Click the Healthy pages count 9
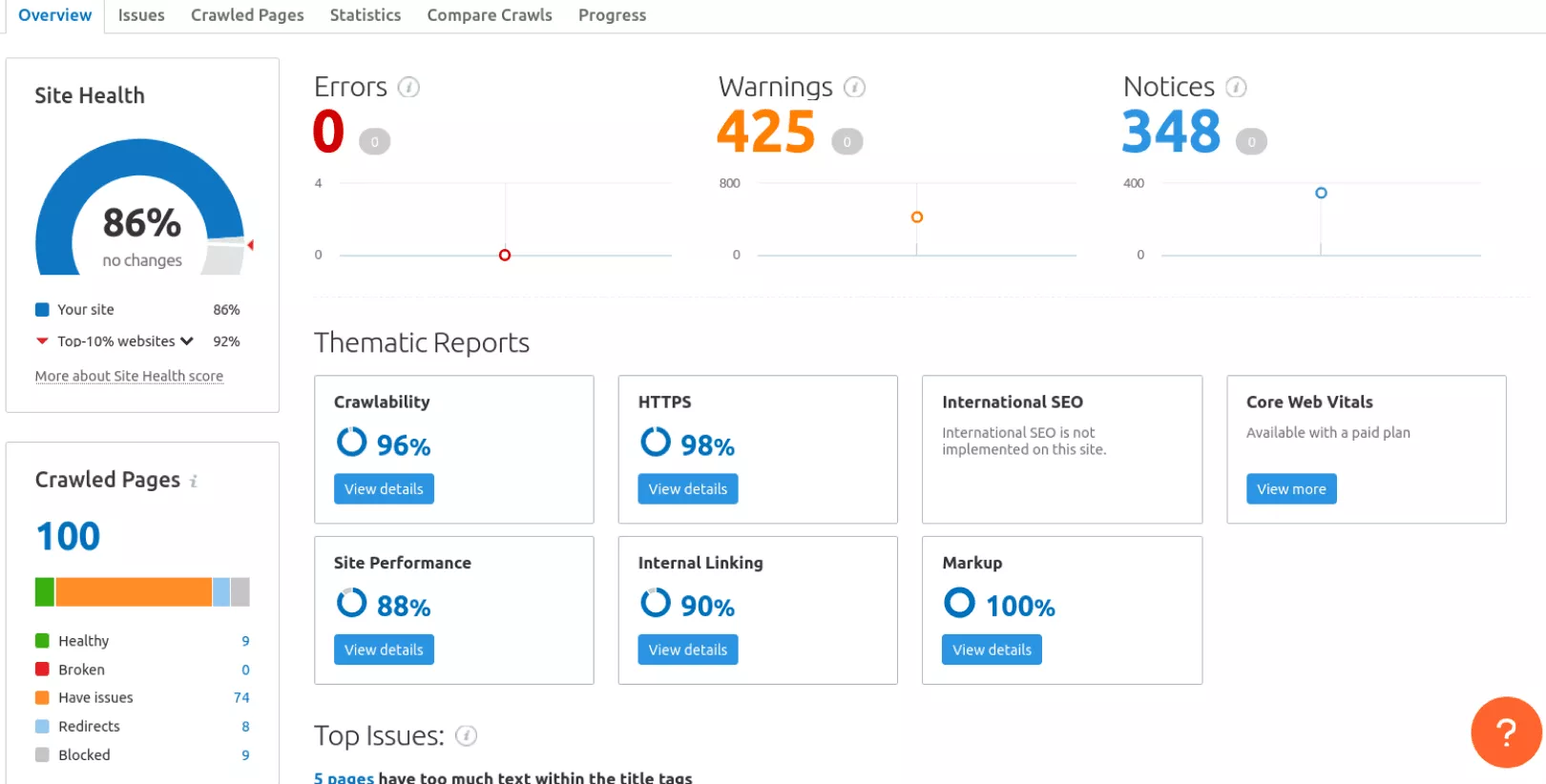The height and width of the screenshot is (784, 1546). click(x=245, y=641)
